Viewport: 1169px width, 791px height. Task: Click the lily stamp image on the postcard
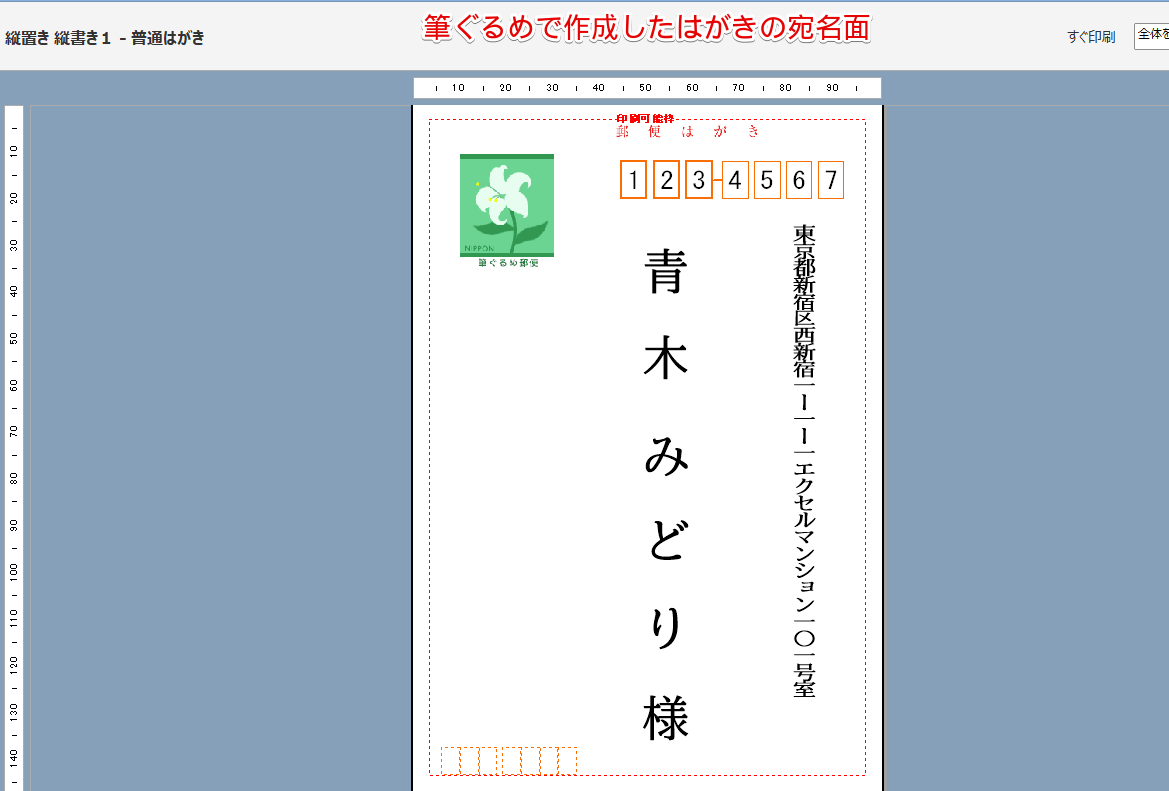click(x=506, y=205)
